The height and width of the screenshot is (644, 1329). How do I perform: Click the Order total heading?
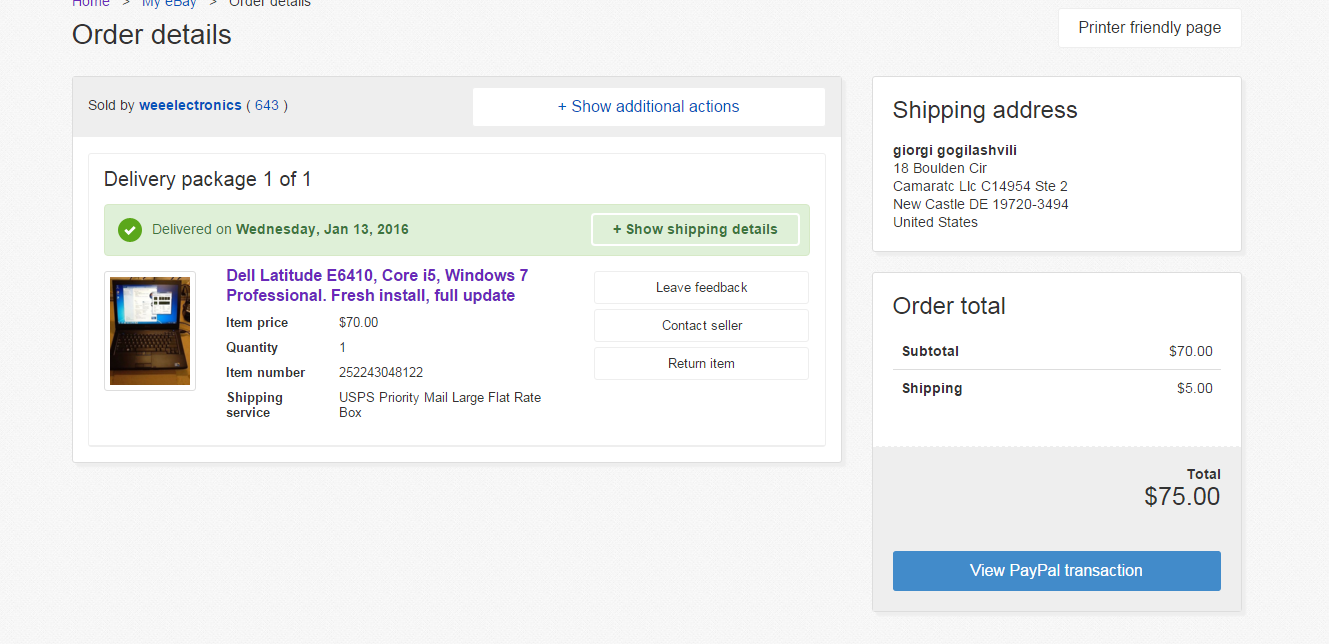click(x=949, y=306)
